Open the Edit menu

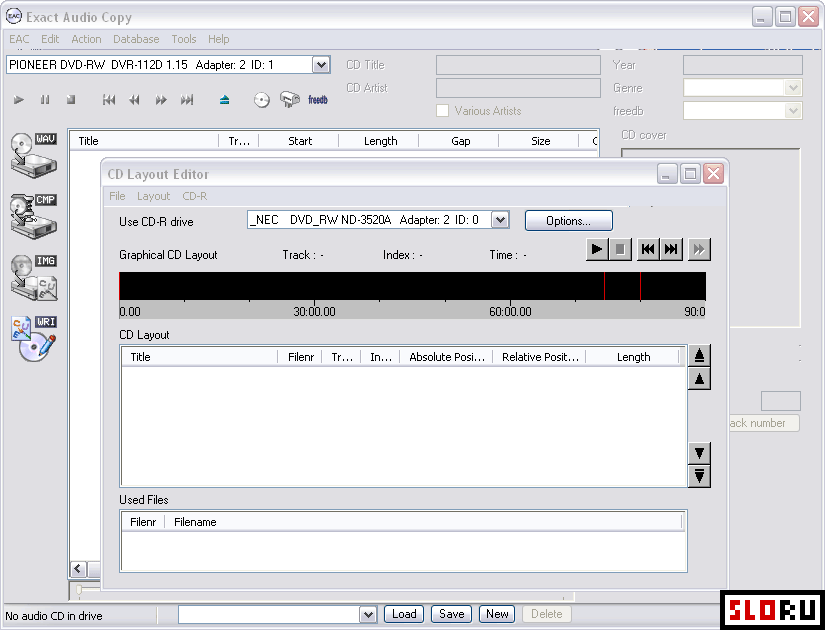tap(50, 39)
